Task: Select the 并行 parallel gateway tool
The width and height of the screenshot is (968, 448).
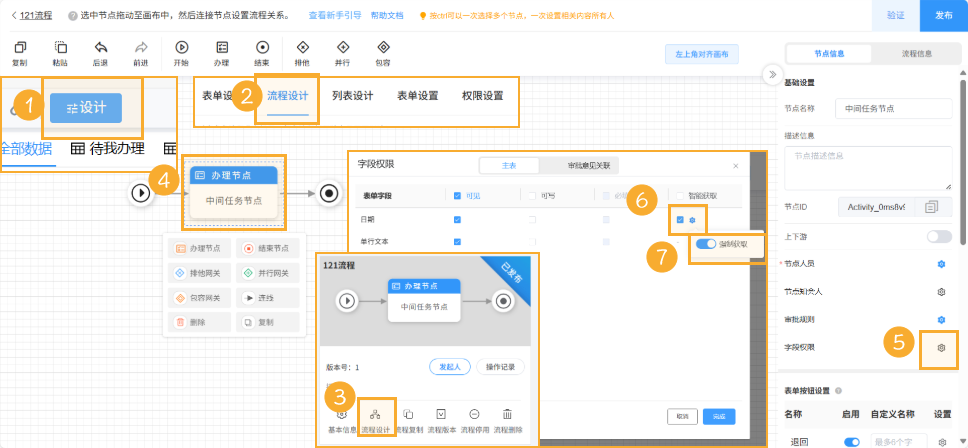Action: [x=343, y=48]
